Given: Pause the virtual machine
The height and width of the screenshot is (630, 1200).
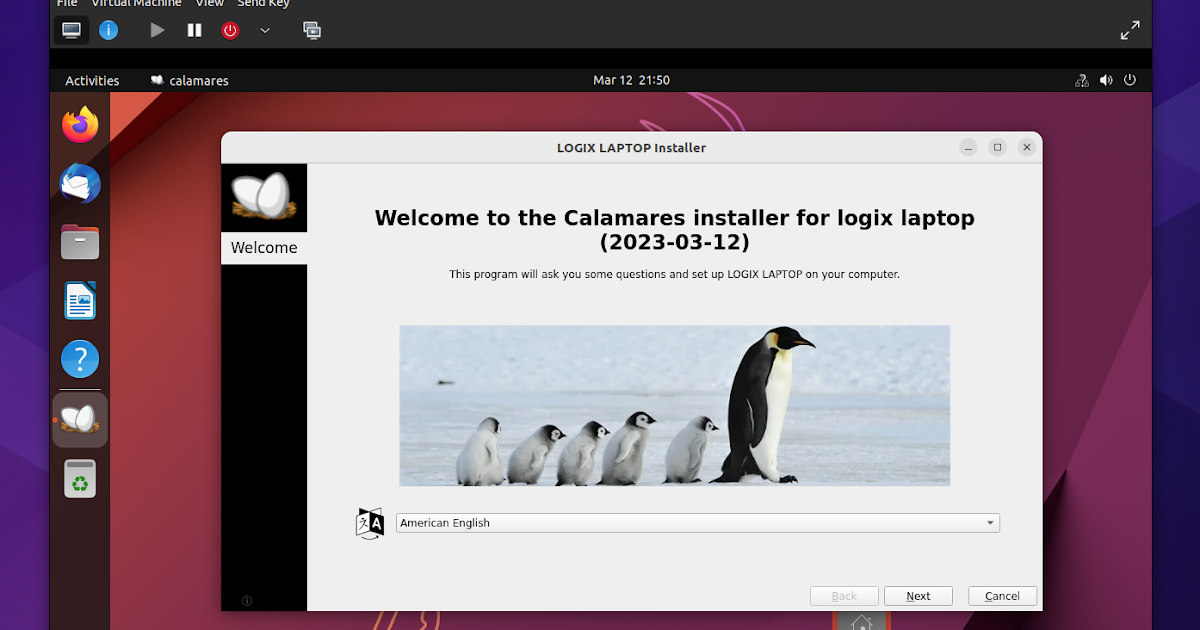Looking at the screenshot, I should click(x=194, y=30).
